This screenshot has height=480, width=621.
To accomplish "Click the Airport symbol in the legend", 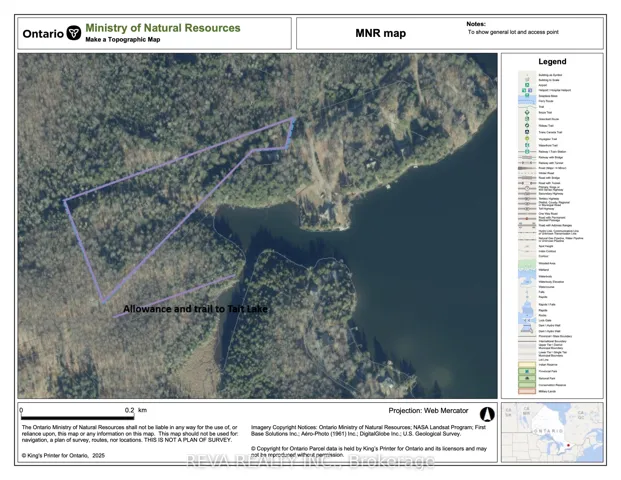I will (x=528, y=86).
